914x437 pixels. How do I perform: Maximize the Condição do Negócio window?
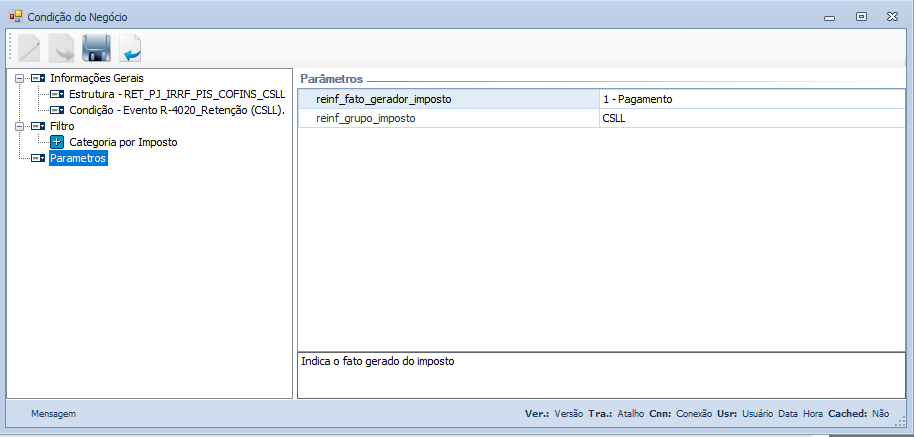[861, 17]
